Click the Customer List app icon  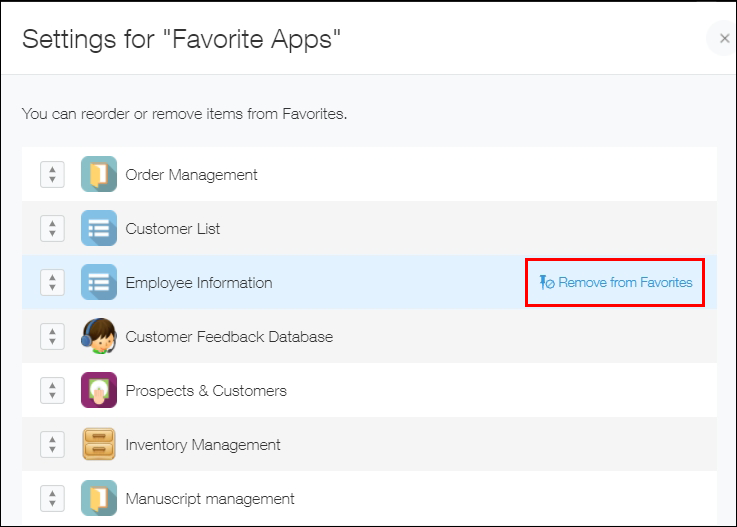pos(99,229)
